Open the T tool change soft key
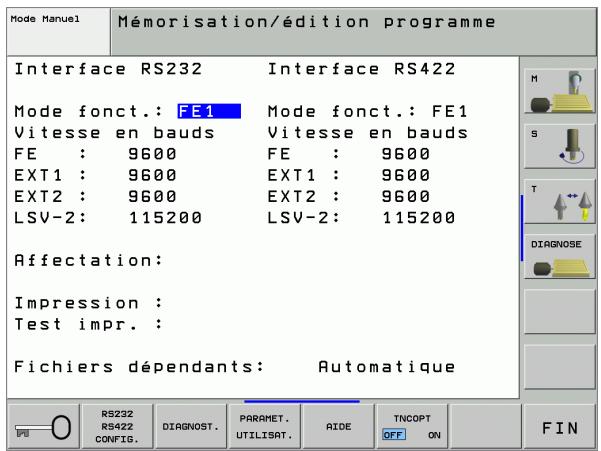This screenshot has height=451, width=601. pyautogui.click(x=559, y=202)
